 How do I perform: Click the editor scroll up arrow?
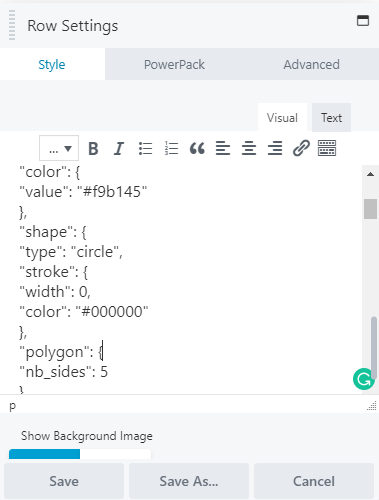[x=370, y=174]
